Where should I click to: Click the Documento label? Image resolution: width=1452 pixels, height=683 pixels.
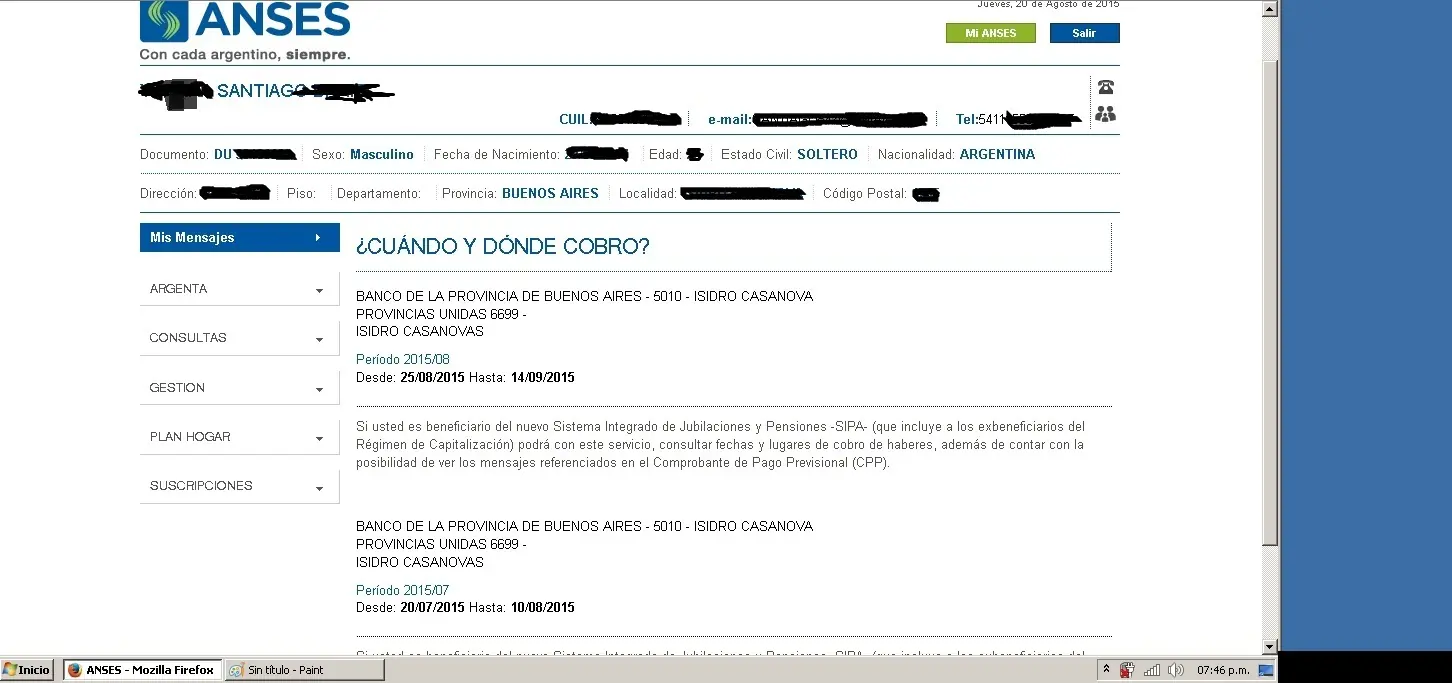pos(175,155)
